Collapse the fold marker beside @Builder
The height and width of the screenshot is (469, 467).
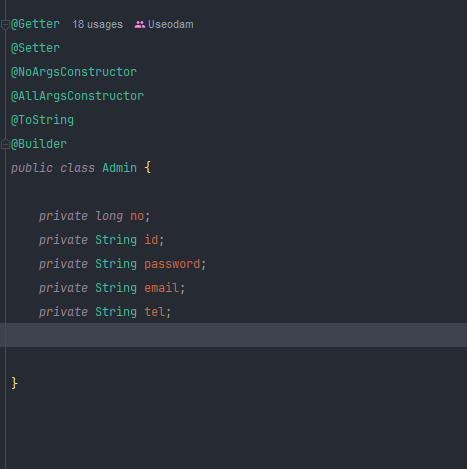point(5,144)
